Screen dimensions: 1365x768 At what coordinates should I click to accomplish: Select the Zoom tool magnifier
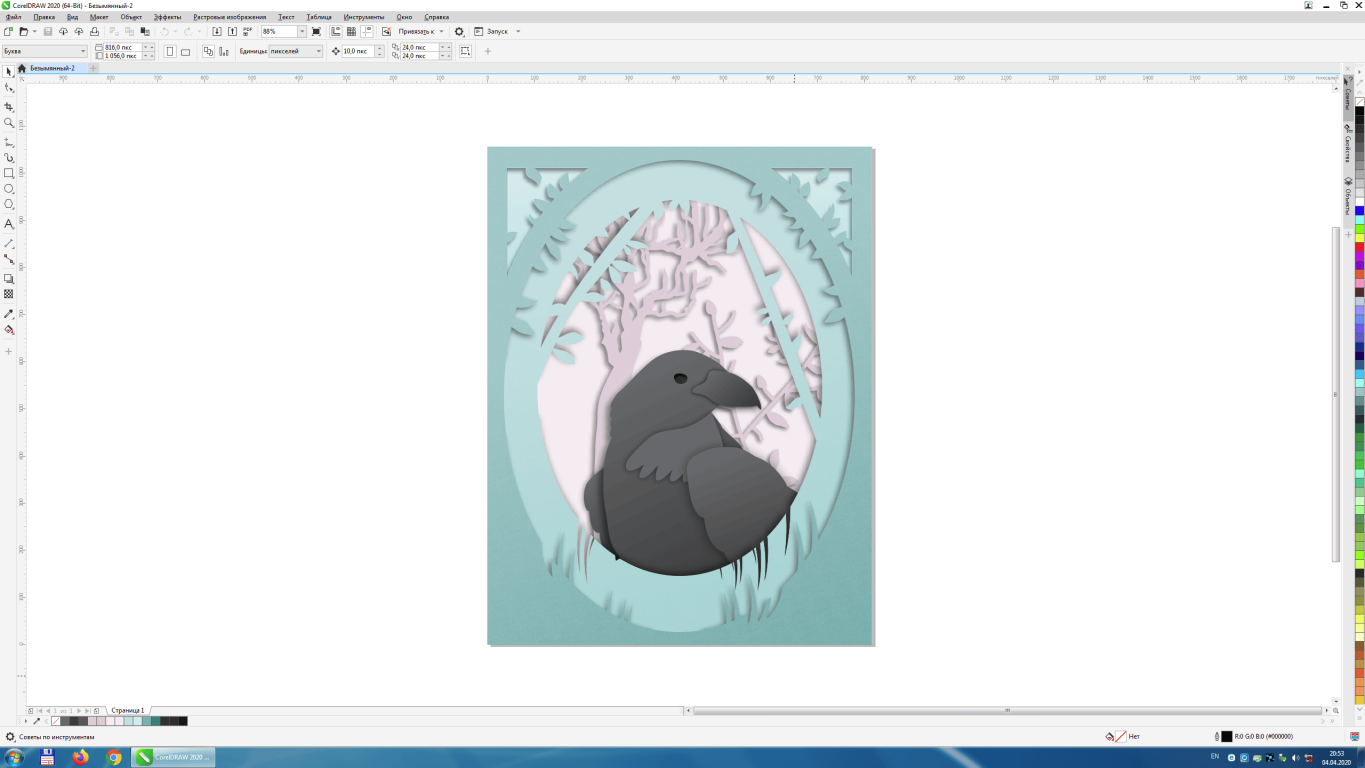point(9,123)
